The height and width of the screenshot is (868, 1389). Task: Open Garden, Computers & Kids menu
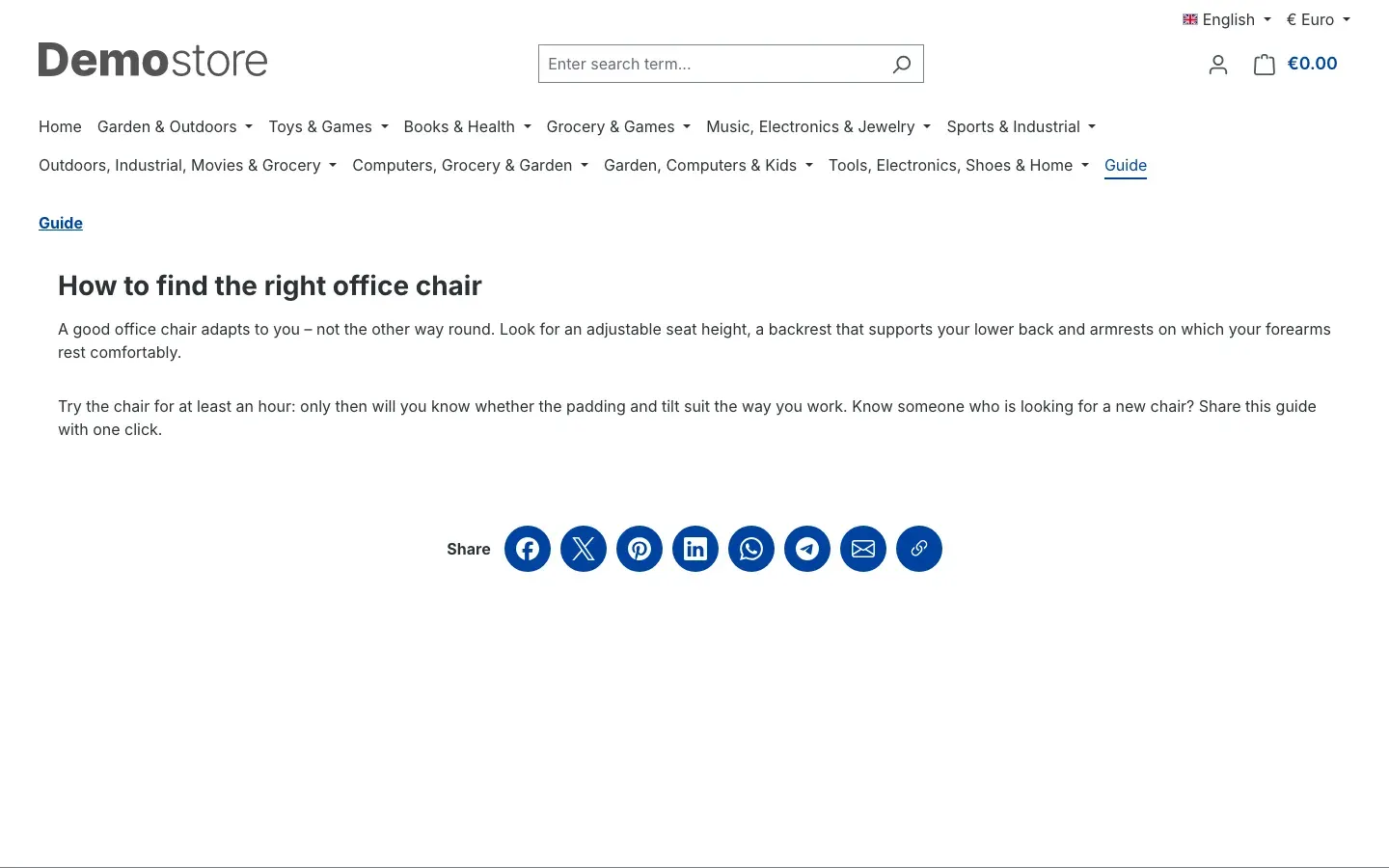pos(708,165)
